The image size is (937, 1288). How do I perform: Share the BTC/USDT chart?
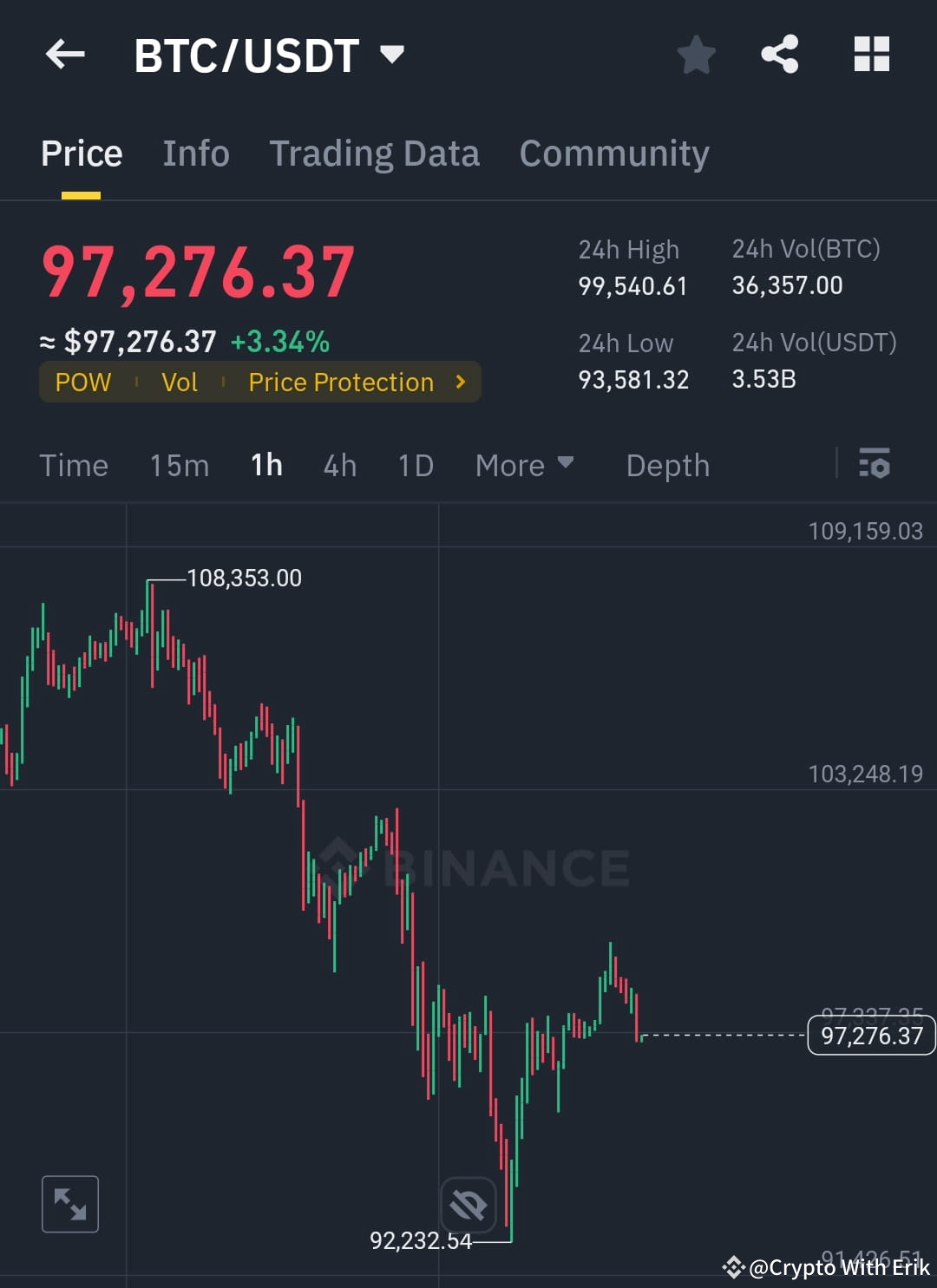(x=780, y=54)
